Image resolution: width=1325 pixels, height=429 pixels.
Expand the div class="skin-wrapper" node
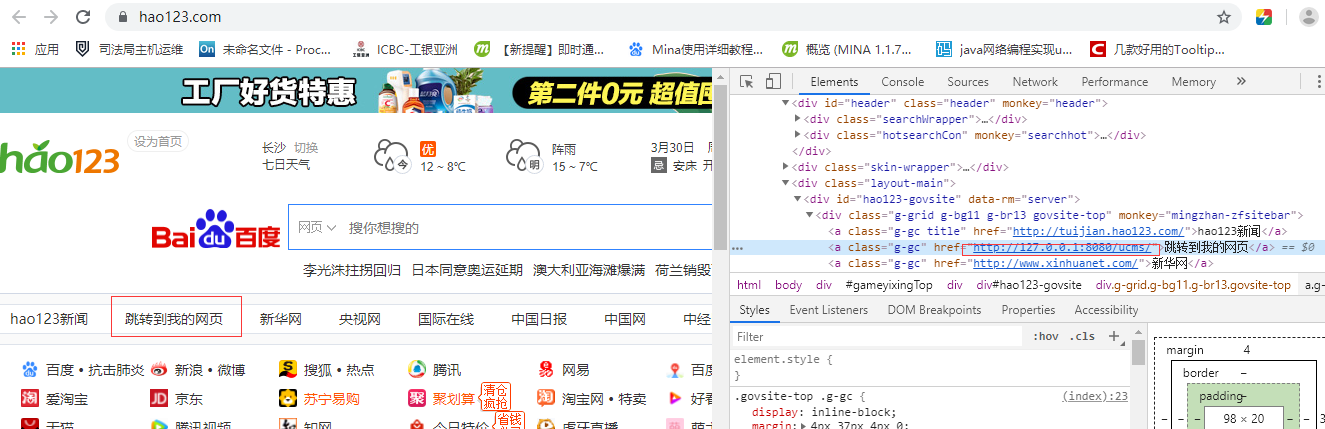[x=785, y=167]
